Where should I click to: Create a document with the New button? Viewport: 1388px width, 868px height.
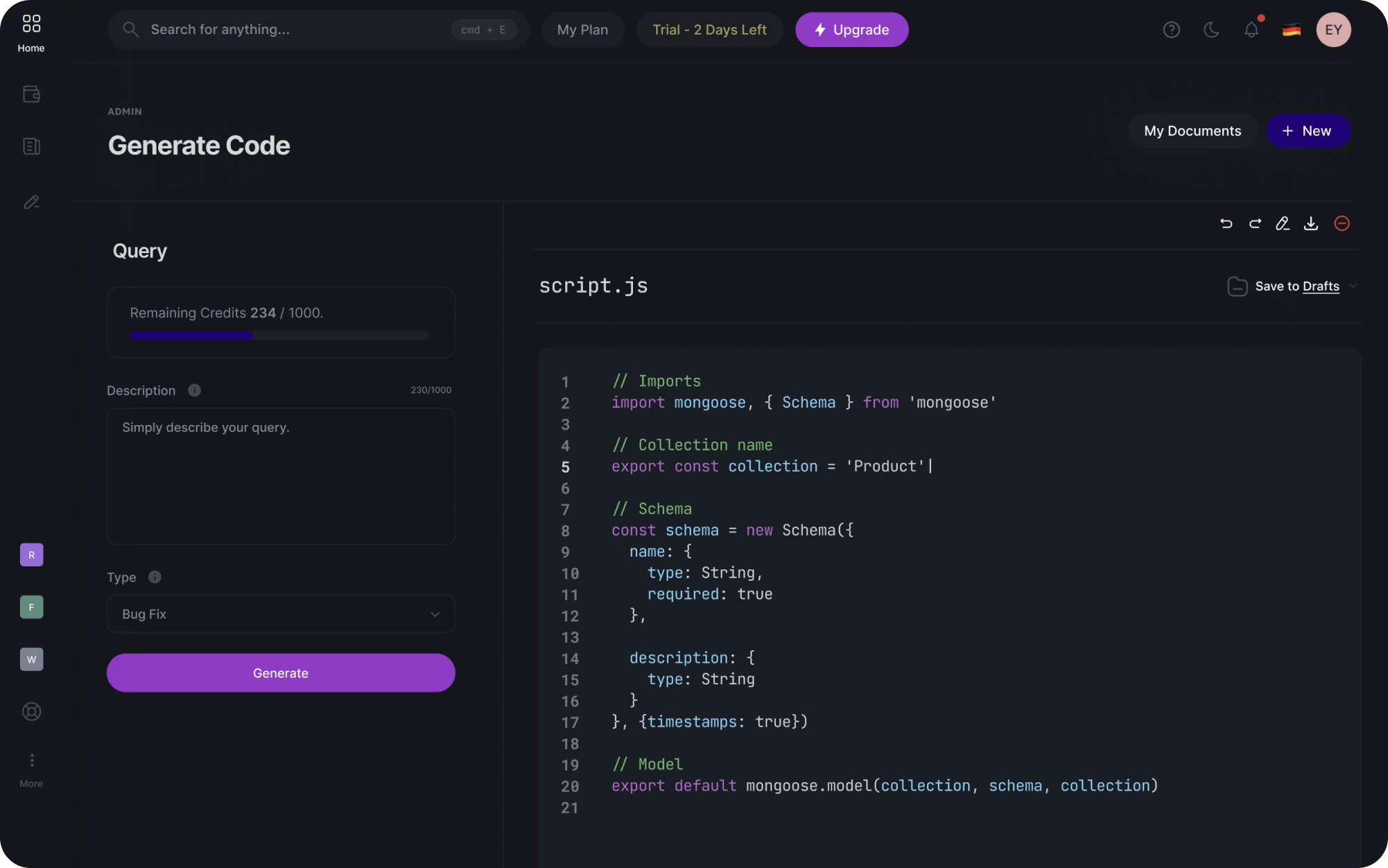[1308, 131]
